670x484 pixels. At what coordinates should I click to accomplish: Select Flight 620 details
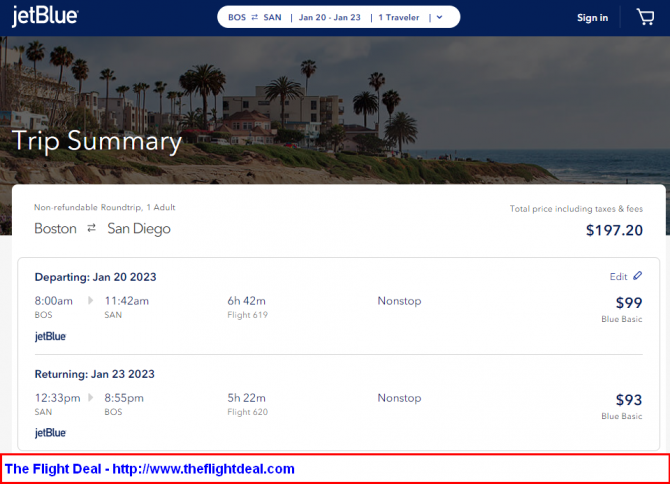[246, 411]
